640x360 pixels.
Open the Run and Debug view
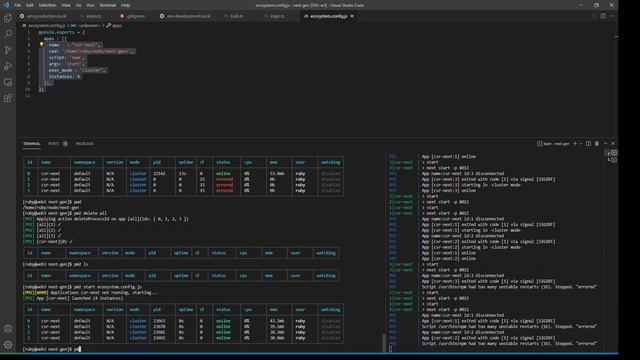tap(8, 66)
